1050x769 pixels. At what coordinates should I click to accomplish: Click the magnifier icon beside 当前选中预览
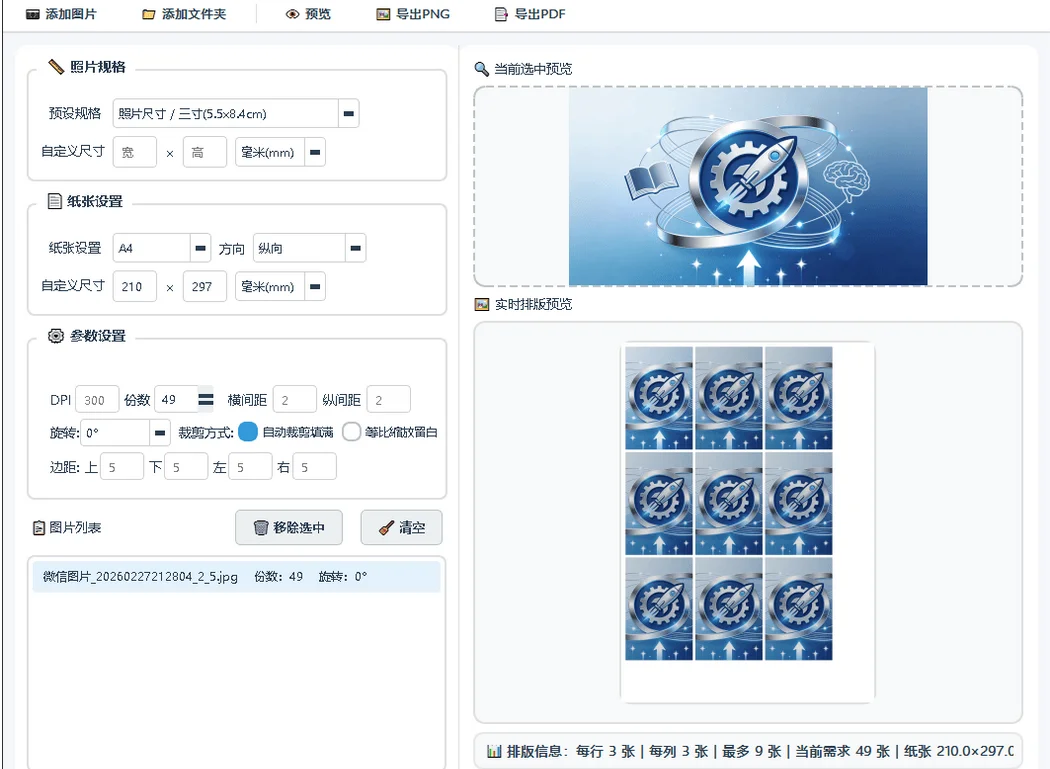481,69
